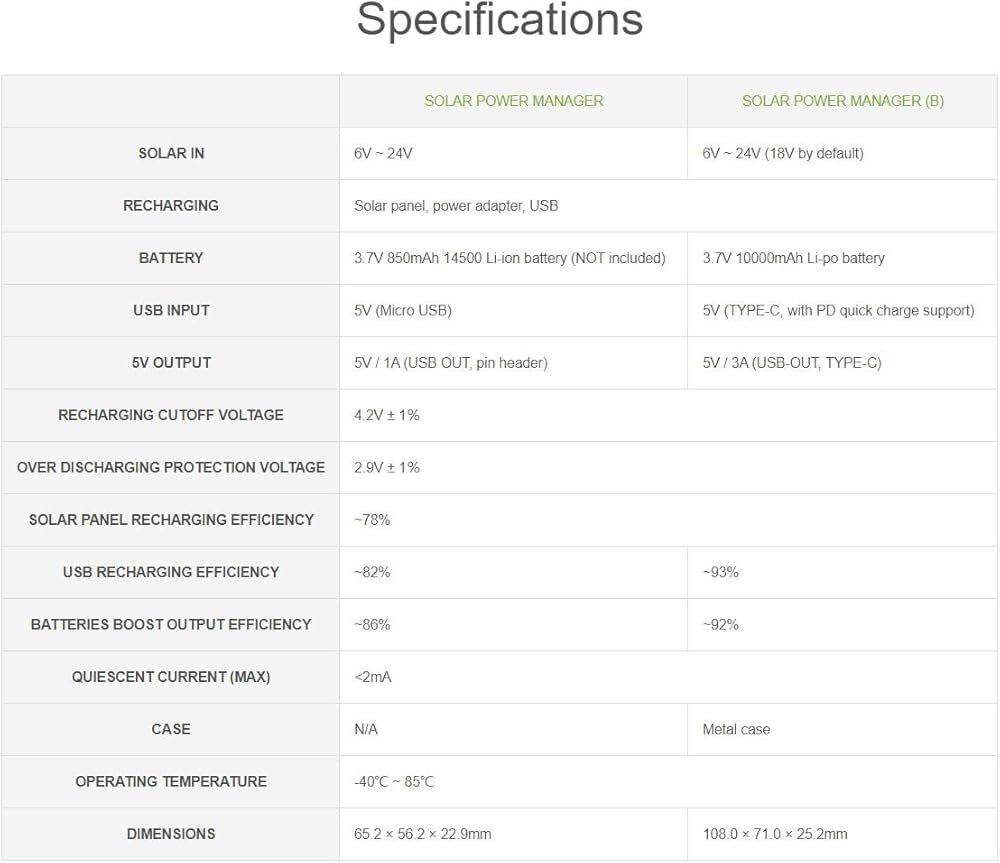Click the 'Metal case' cell
This screenshot has width=1000, height=863.
point(736,729)
